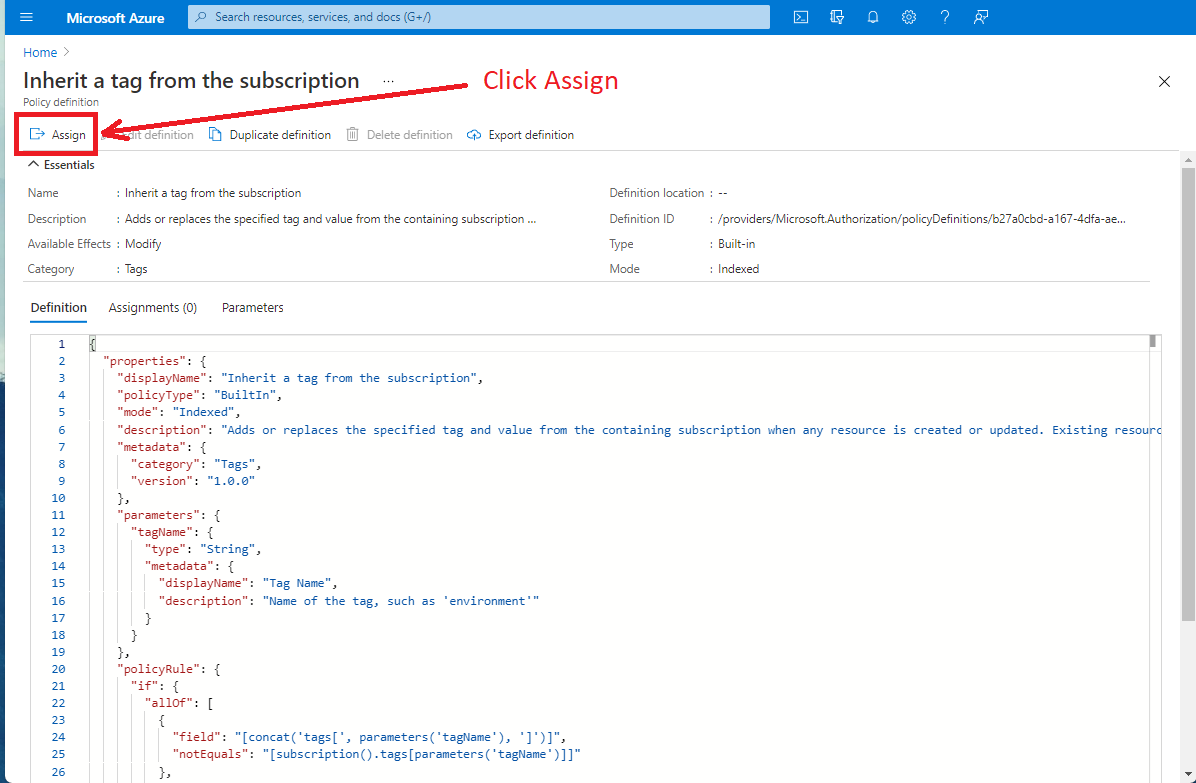Click the Feedback icon in header
This screenshot has height=783, width=1196.
coord(981,17)
